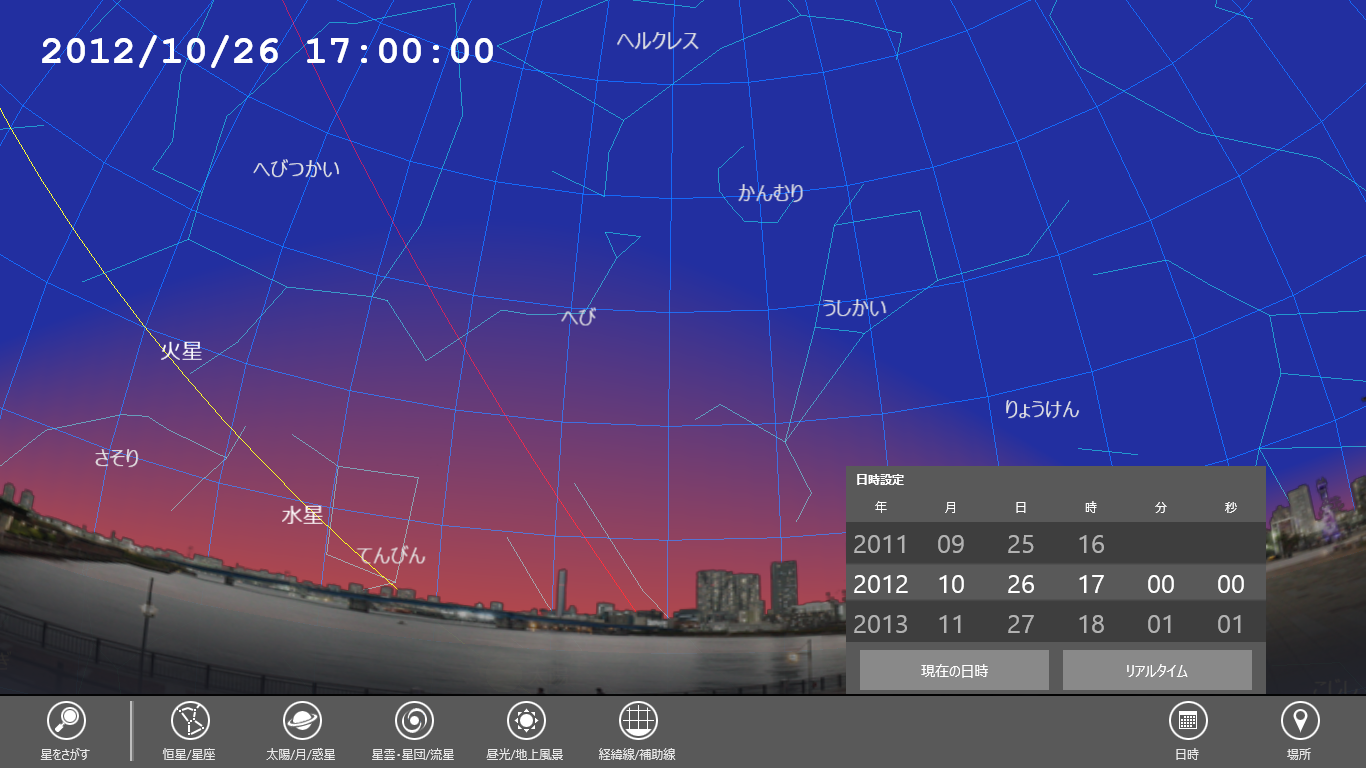1366x768 pixels.
Task: Click the へび constellation label
Action: click(579, 317)
